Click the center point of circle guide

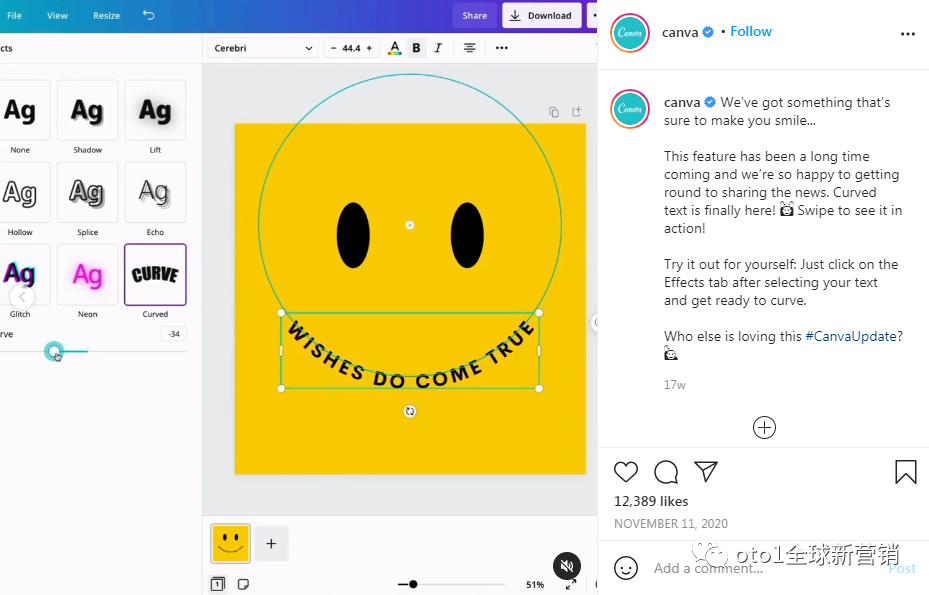point(409,225)
